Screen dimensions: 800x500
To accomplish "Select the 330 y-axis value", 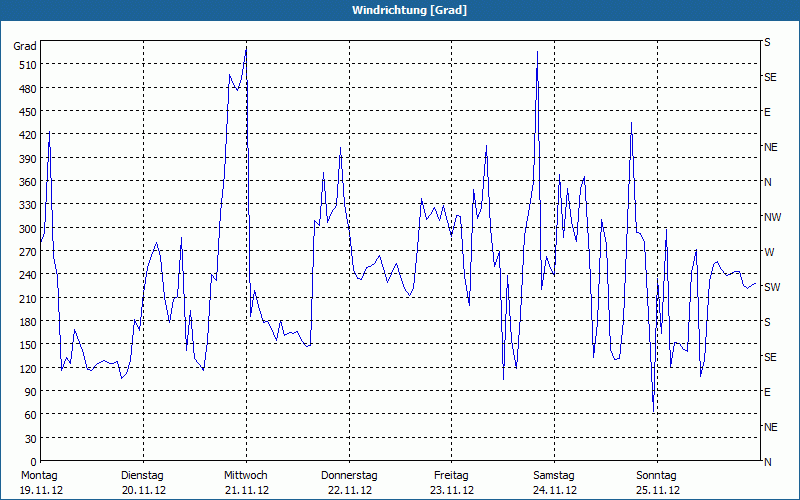I will point(28,205).
